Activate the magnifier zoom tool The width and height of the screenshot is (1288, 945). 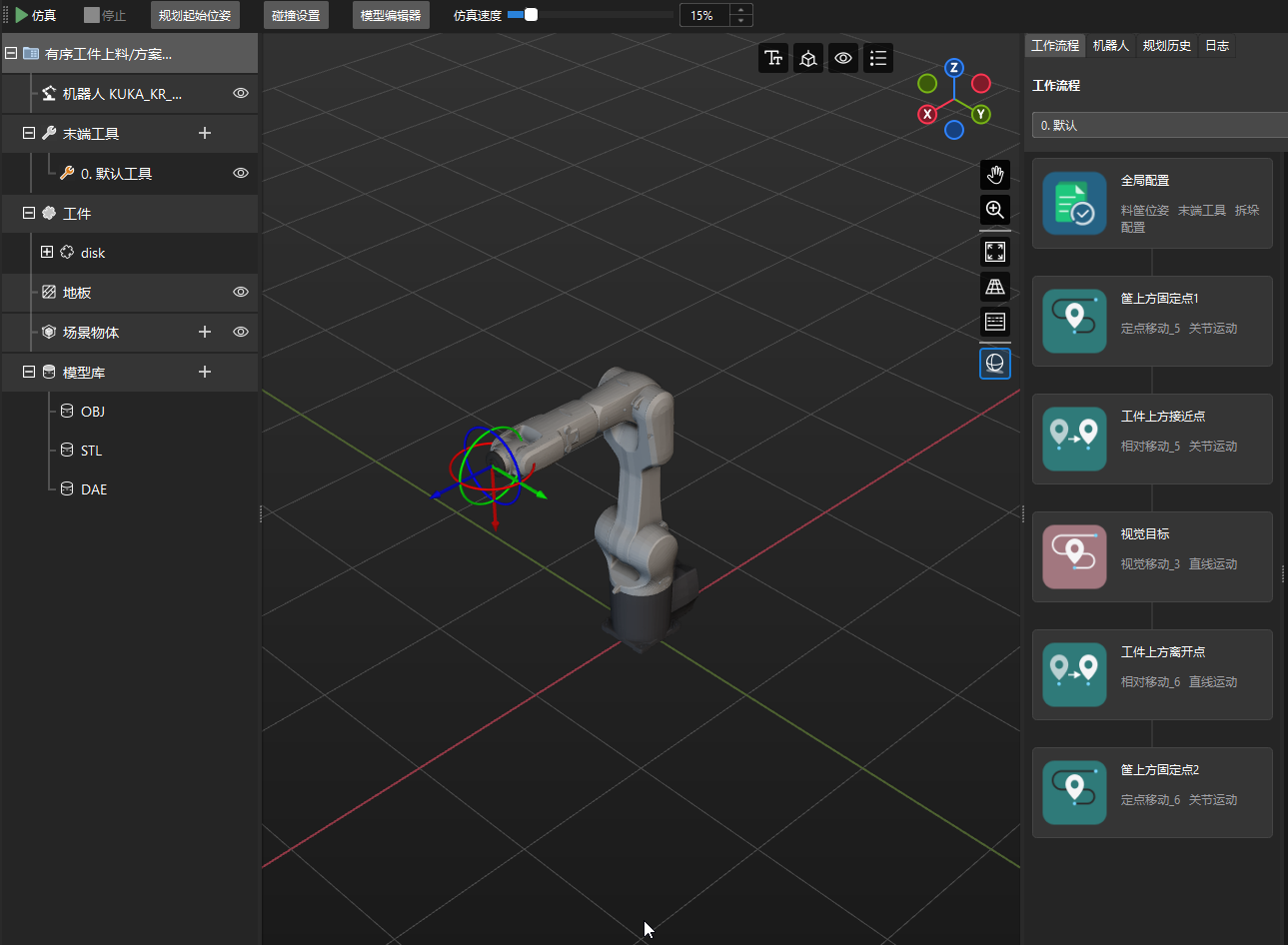pos(994,210)
